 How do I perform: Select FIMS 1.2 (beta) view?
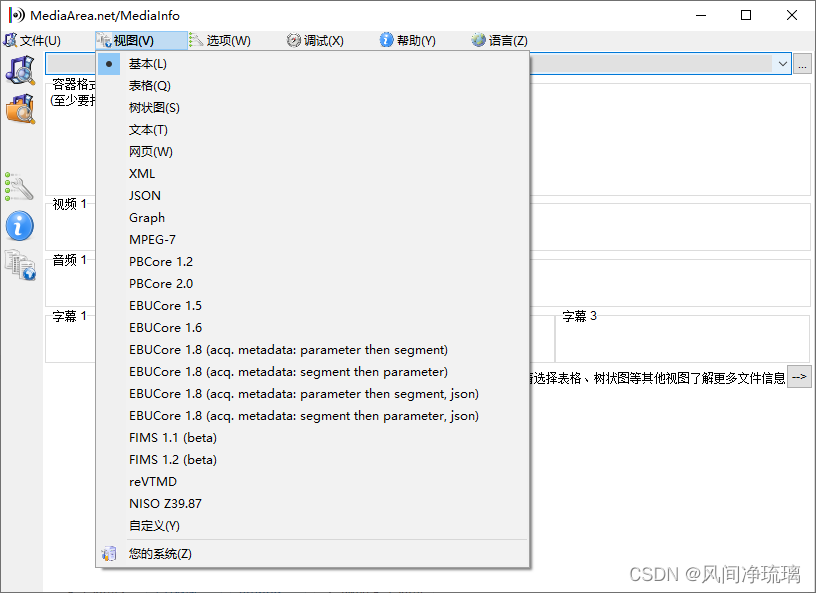tap(312, 460)
